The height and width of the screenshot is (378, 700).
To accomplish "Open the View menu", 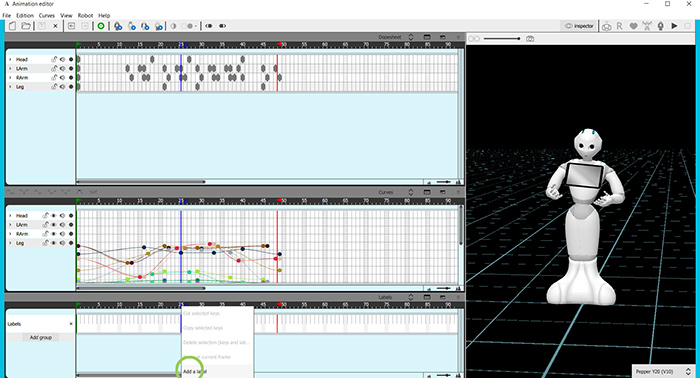I will 66,15.
